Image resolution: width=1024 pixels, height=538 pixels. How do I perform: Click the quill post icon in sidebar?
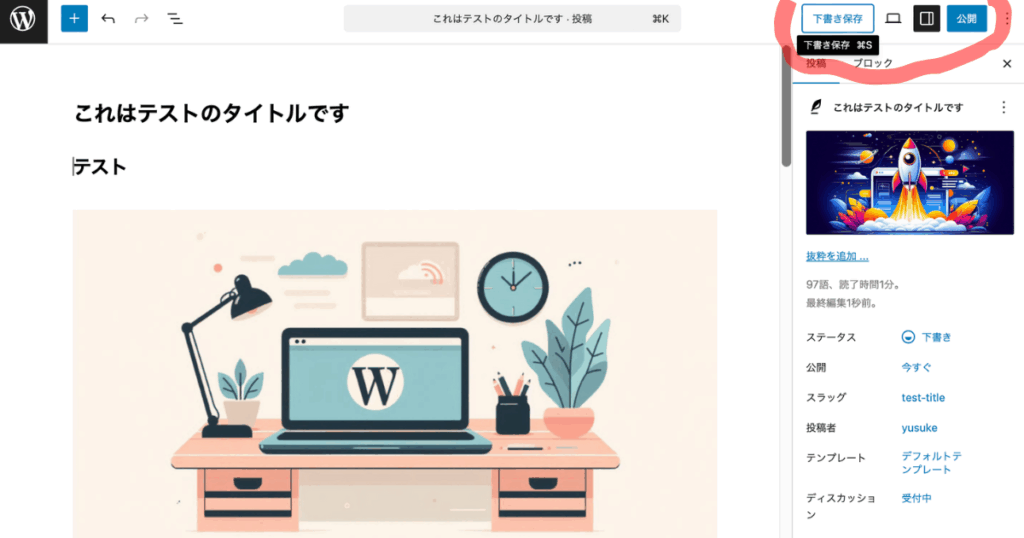coord(816,107)
